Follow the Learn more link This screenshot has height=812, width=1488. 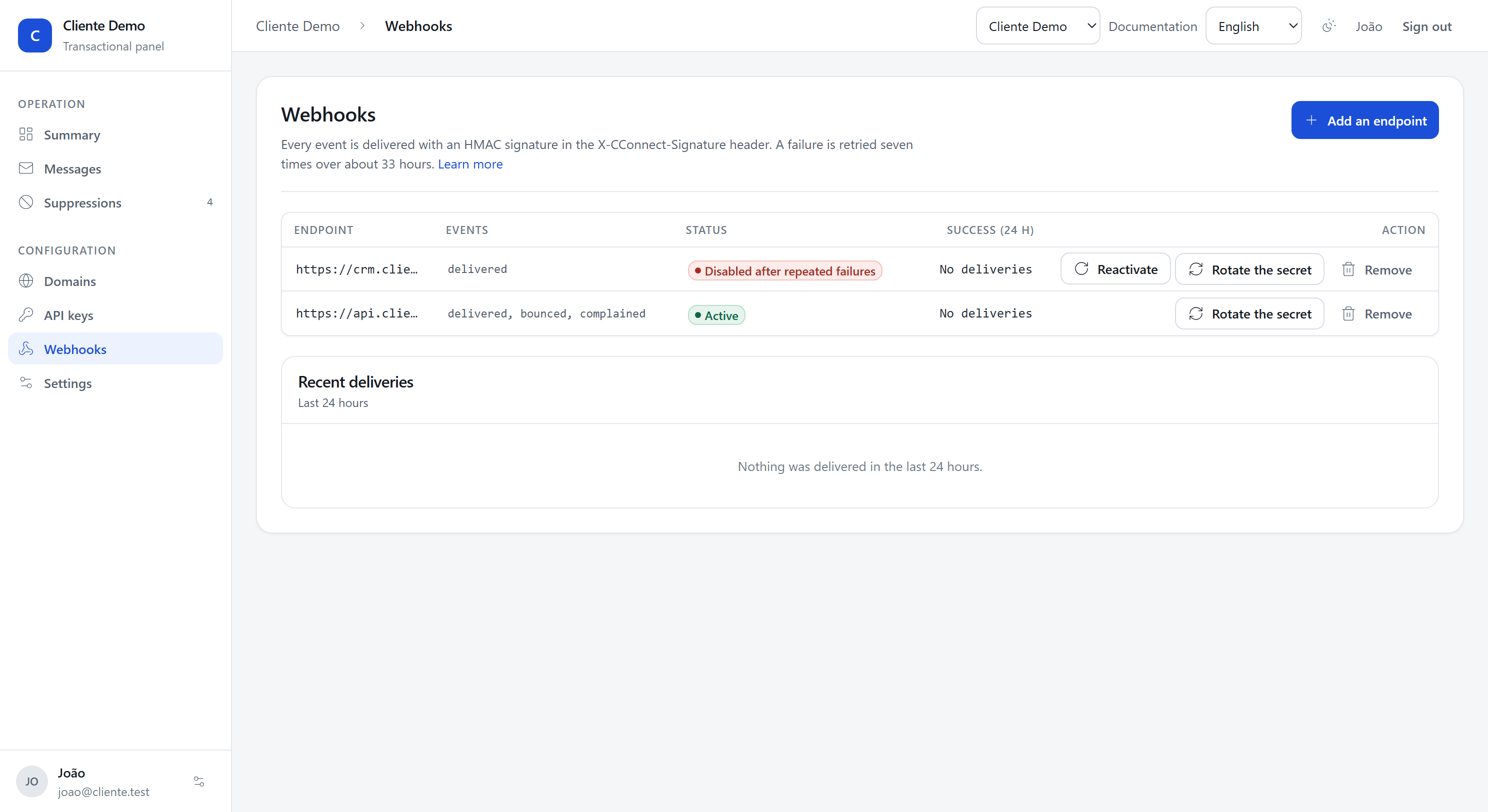(x=470, y=164)
